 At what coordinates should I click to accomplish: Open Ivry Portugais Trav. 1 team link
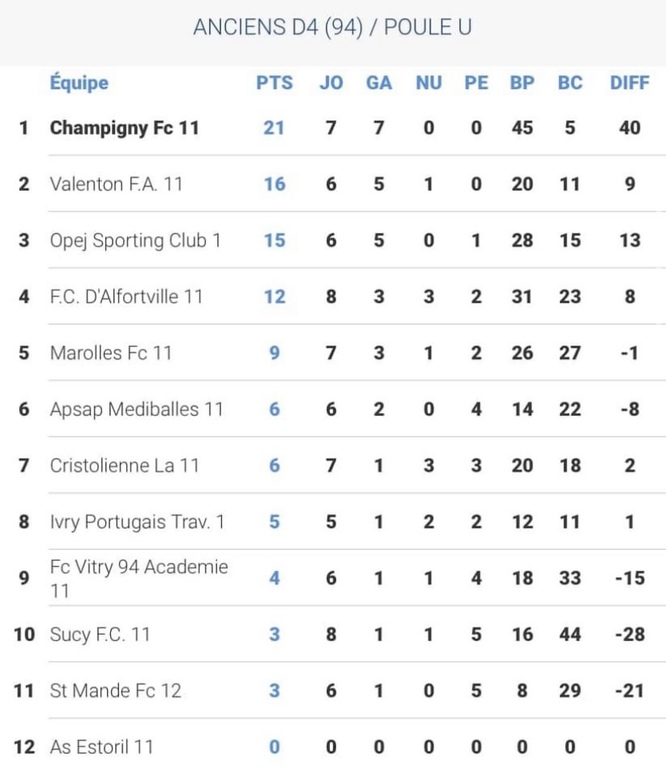(x=137, y=521)
